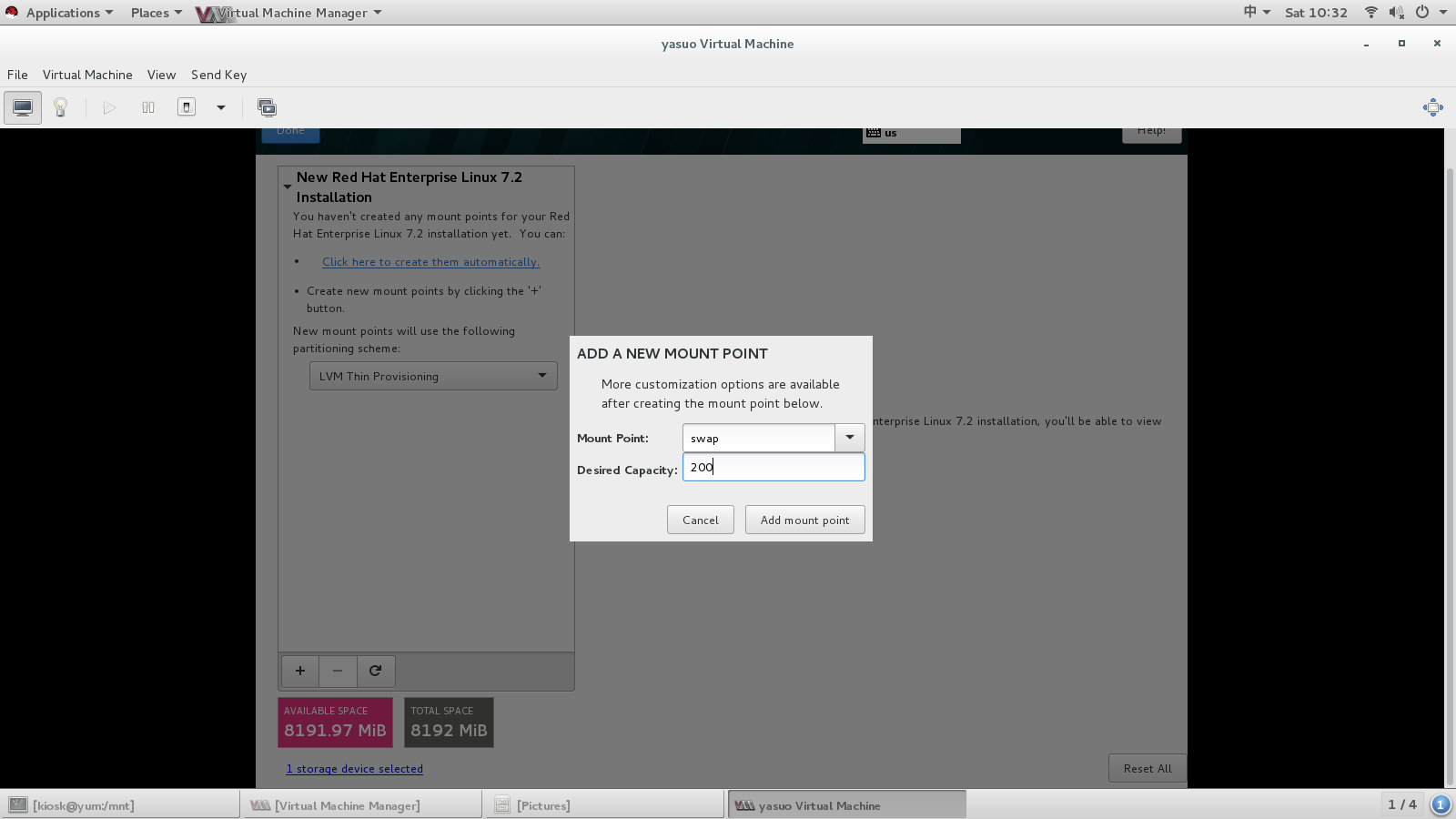Screen dimensions: 1456x819
Task: Shut down the virtual machine icon
Action: tap(187, 107)
